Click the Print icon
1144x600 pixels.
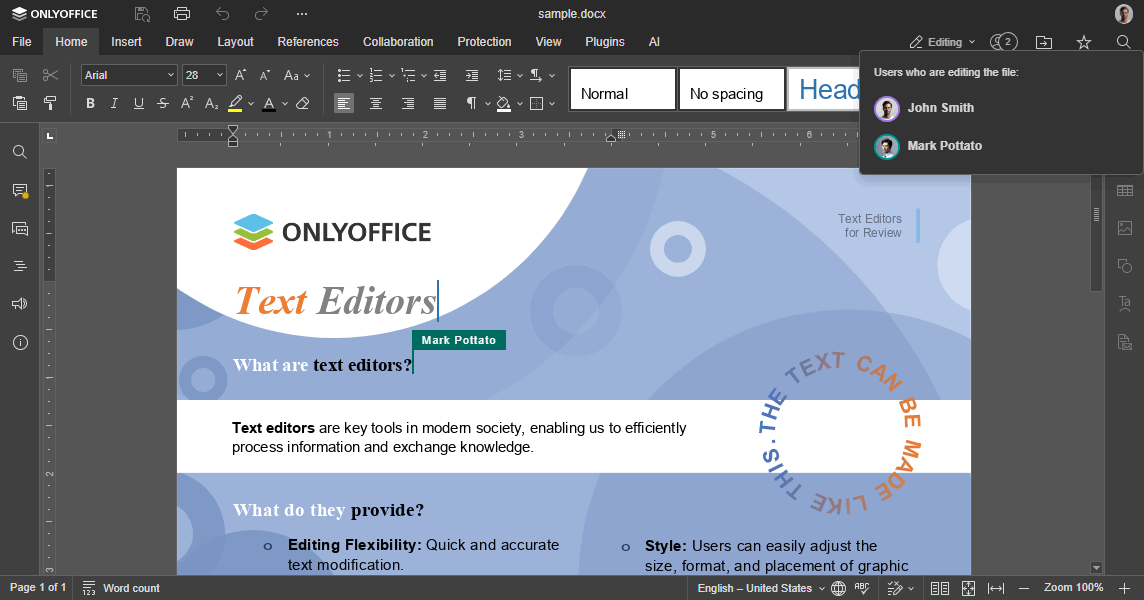[182, 14]
